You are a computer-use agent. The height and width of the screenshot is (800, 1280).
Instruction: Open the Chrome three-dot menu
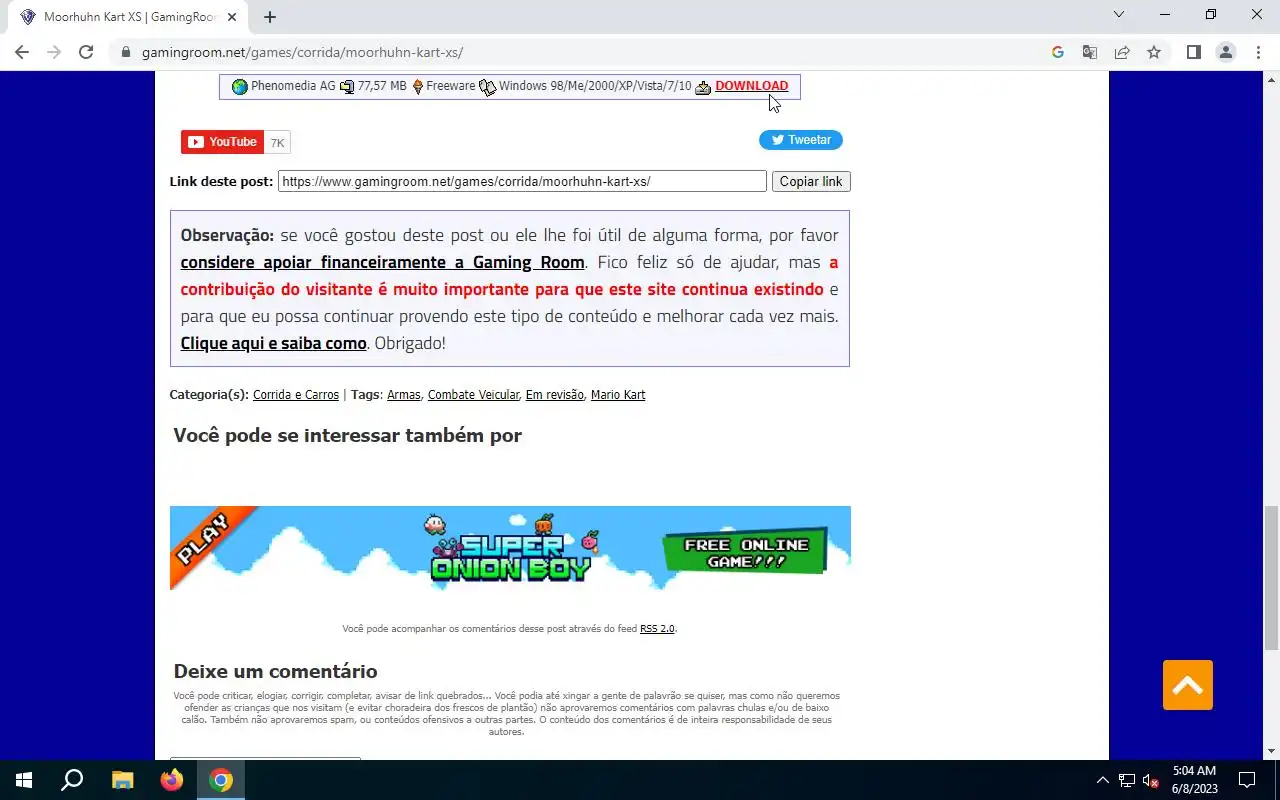(x=1258, y=52)
